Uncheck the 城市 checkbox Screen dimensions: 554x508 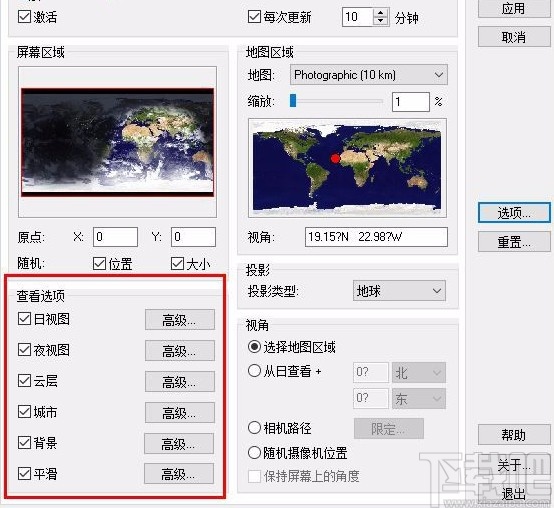coord(24,412)
